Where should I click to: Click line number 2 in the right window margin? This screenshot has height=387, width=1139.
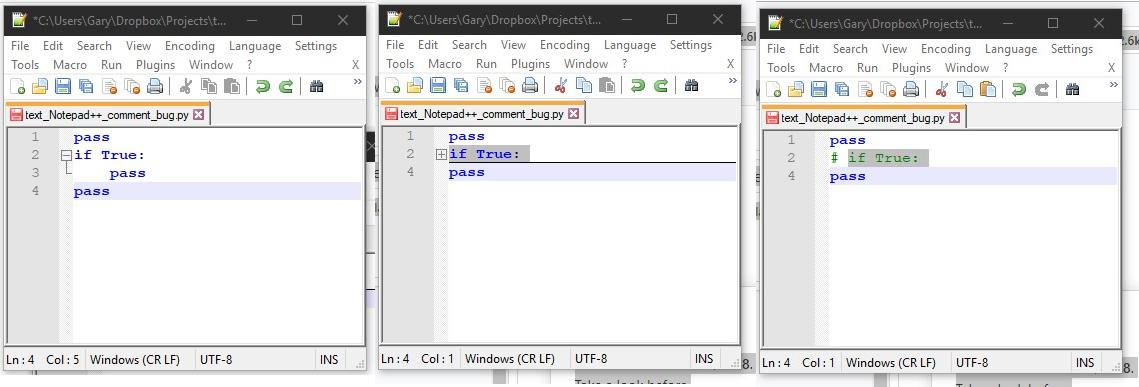(791, 158)
